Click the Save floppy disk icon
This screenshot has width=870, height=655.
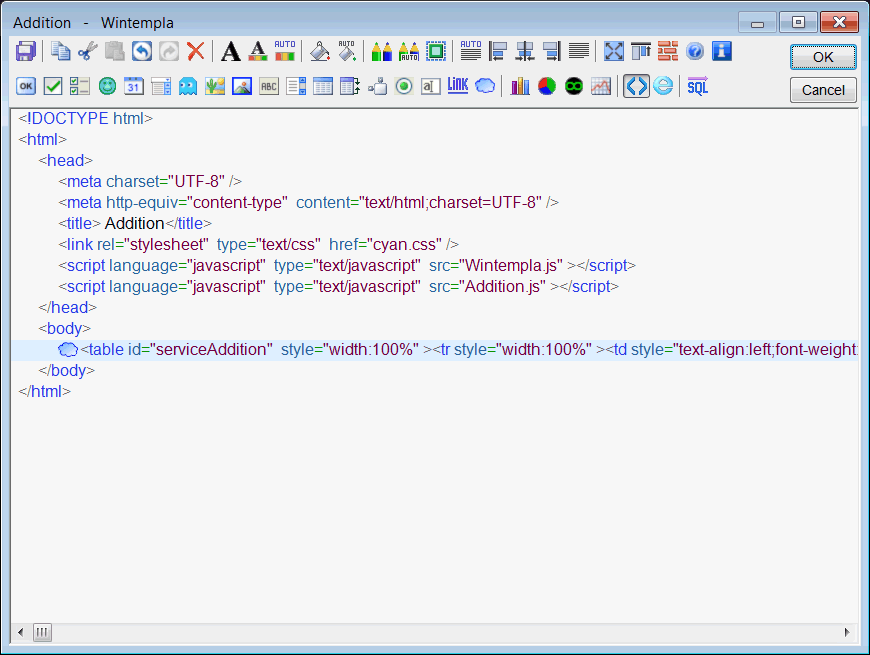coord(26,52)
